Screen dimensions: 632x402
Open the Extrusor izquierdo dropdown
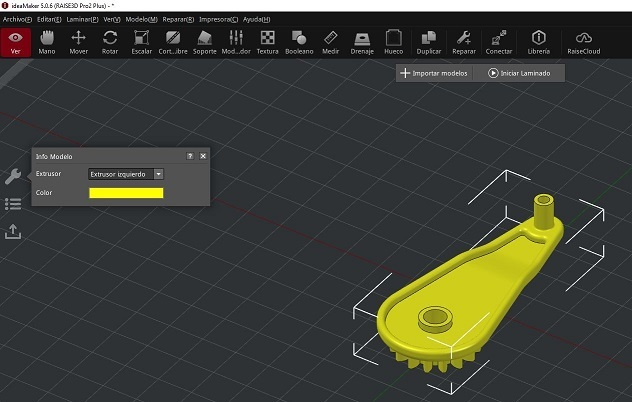[126, 174]
